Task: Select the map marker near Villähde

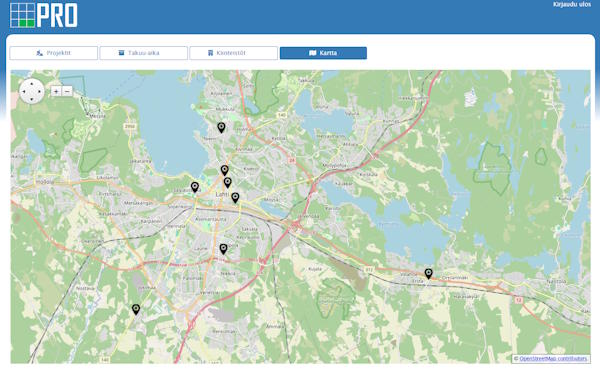Action: (x=429, y=274)
